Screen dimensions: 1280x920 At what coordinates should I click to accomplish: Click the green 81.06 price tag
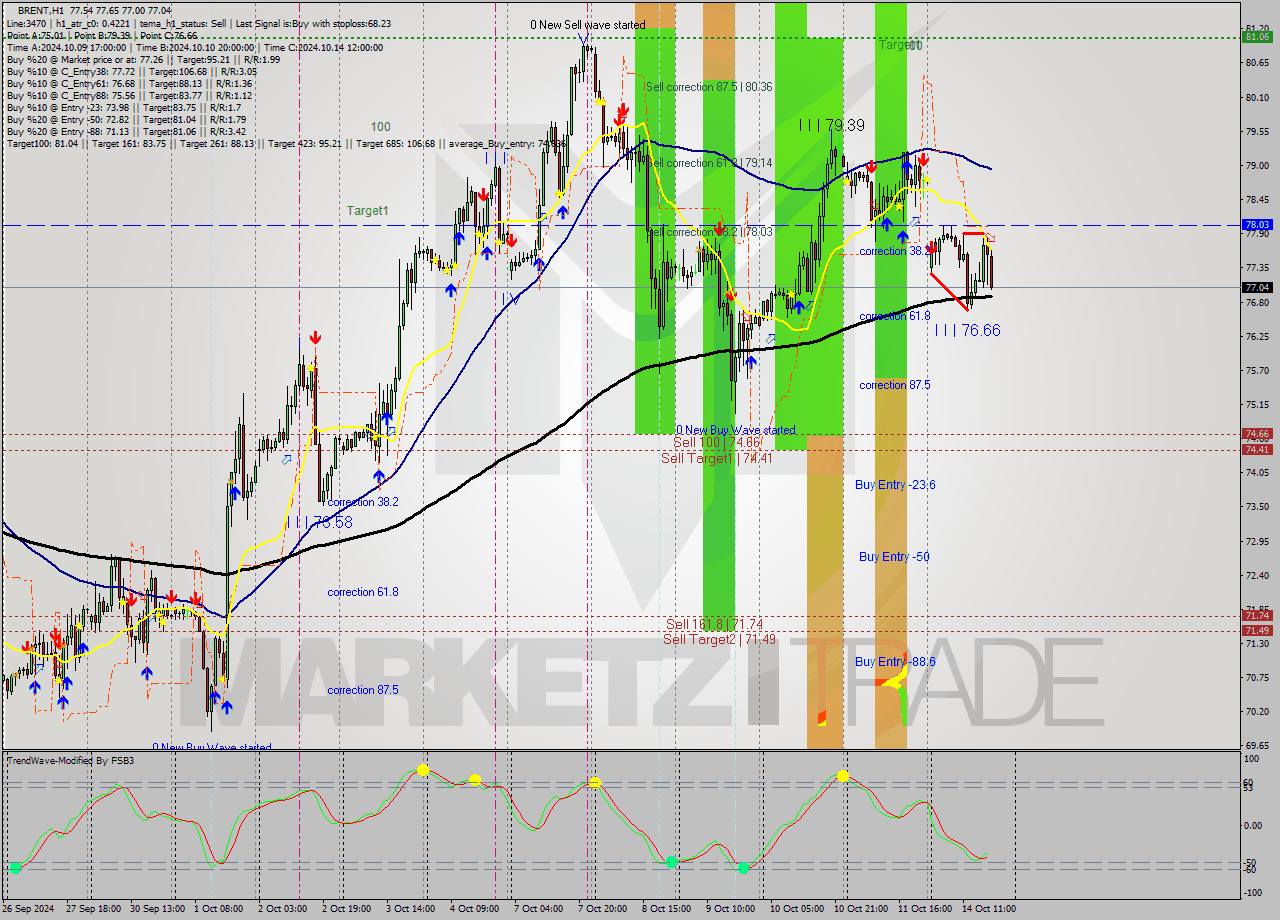pos(1257,37)
